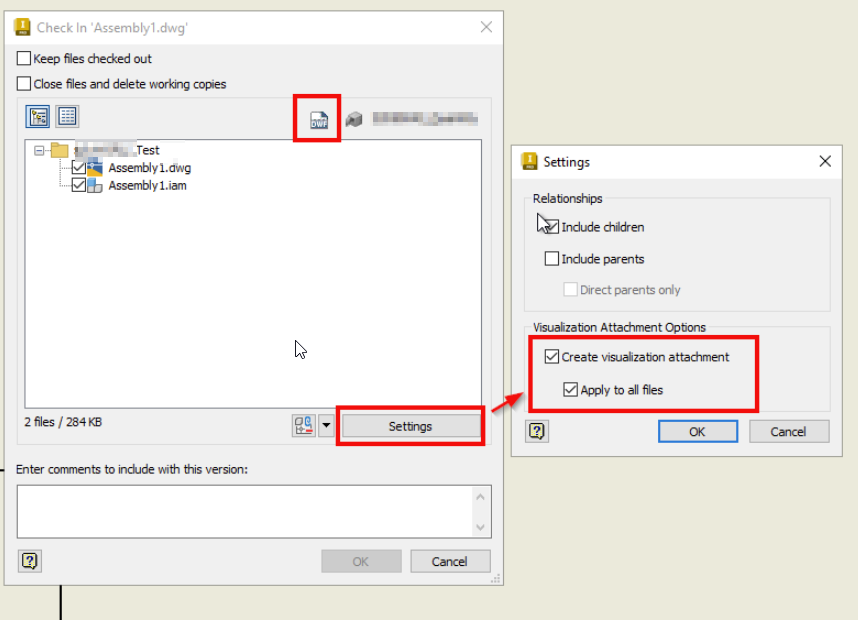Confirm Settings dialog with OK

(697, 432)
